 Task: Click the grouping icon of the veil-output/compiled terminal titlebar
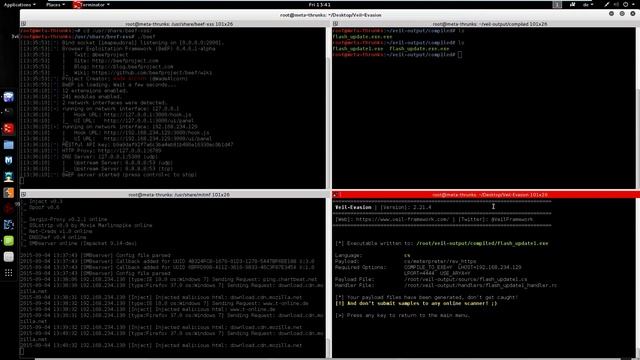335,24
